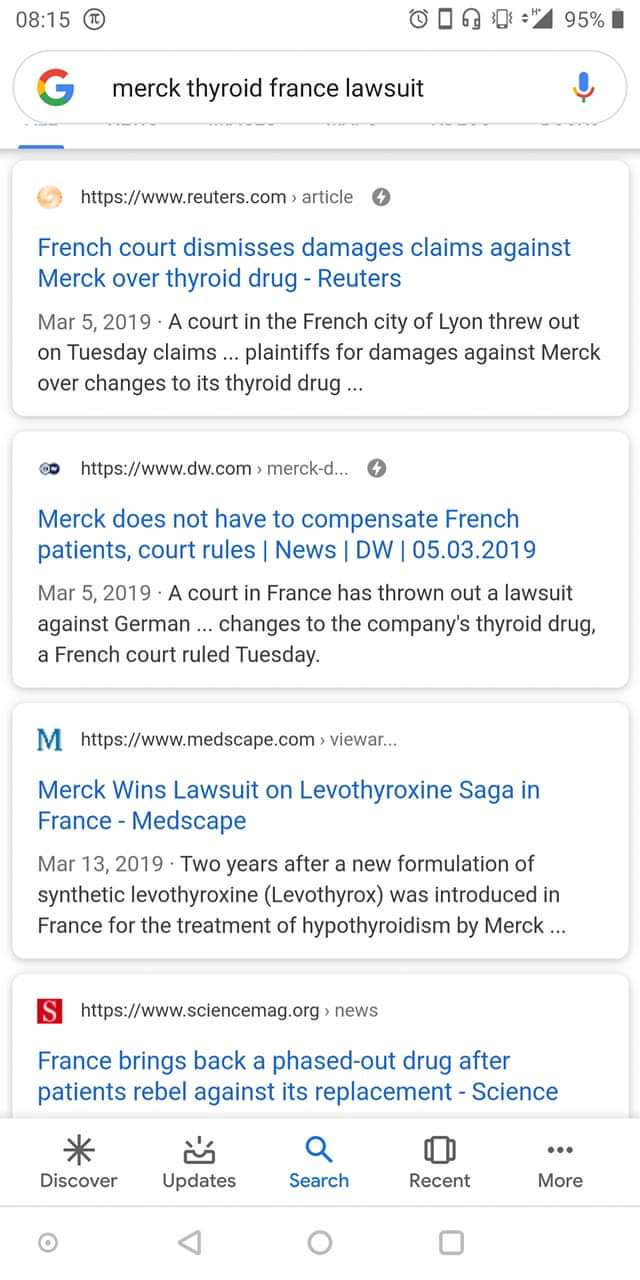Tap the AMP lightning icon beside dw.com
Screen dimensions: 640x1280
click(x=376, y=468)
